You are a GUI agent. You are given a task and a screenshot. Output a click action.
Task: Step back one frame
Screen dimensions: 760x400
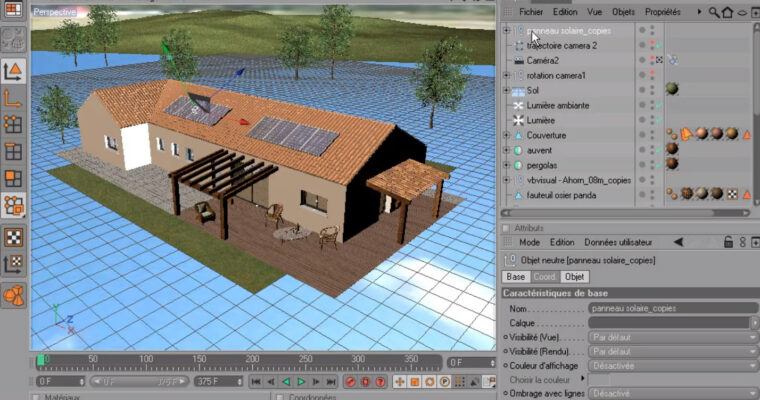271,382
